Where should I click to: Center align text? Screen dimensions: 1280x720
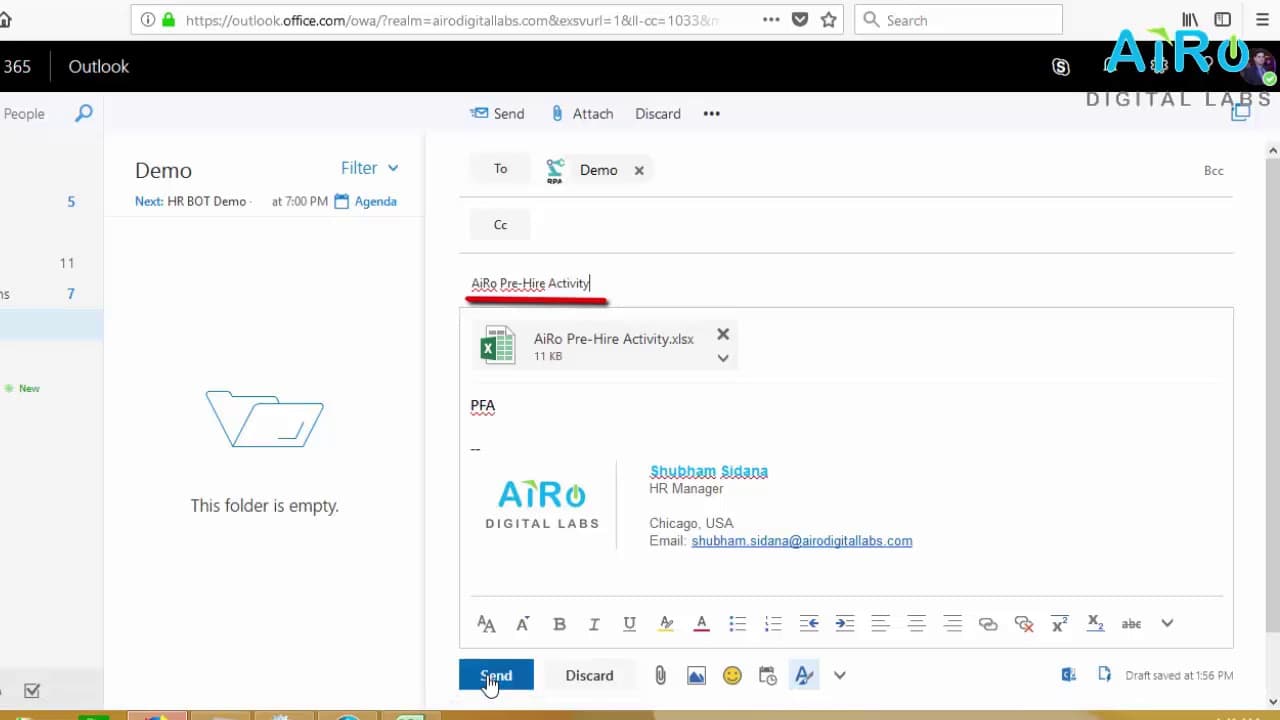click(916, 624)
